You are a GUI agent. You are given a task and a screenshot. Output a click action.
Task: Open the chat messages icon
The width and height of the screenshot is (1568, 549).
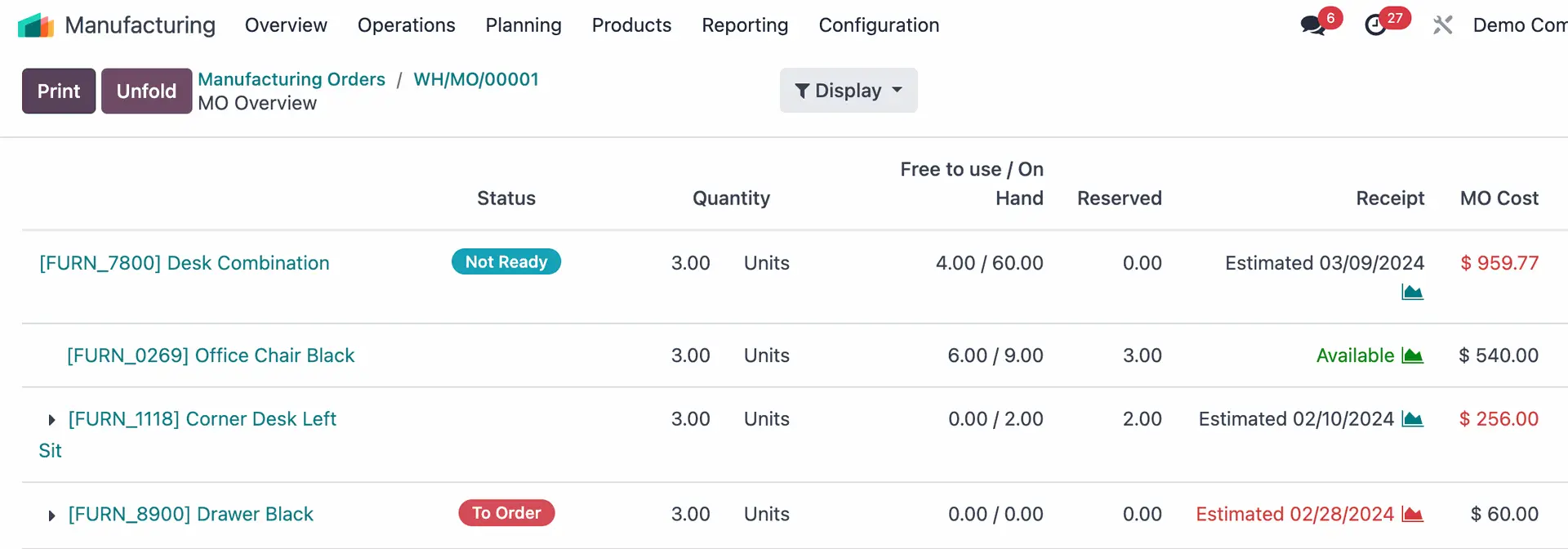pos(1312,25)
